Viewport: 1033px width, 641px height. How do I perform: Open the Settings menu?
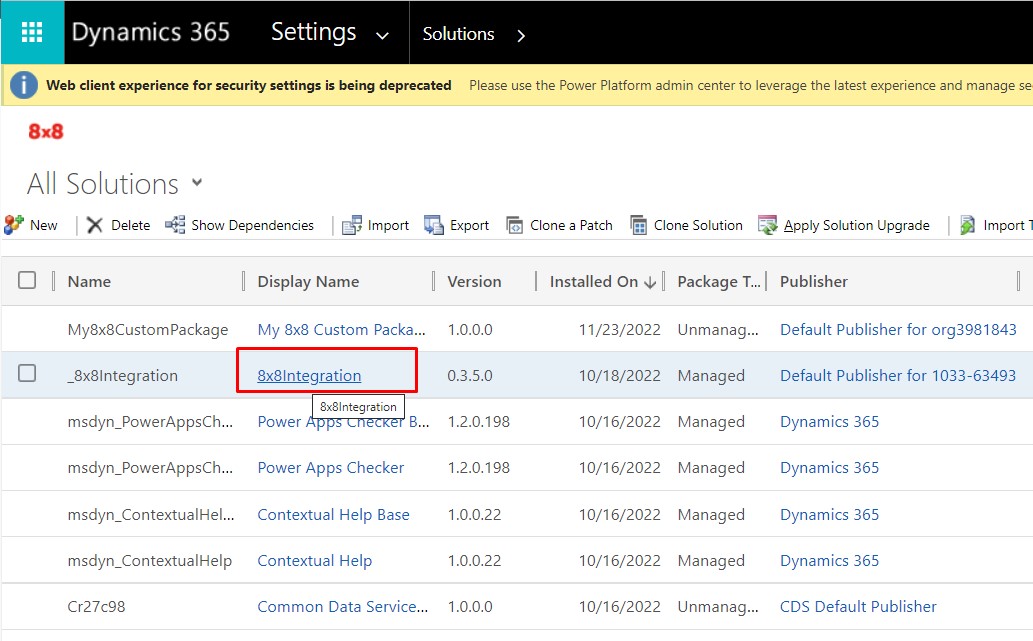(x=314, y=32)
